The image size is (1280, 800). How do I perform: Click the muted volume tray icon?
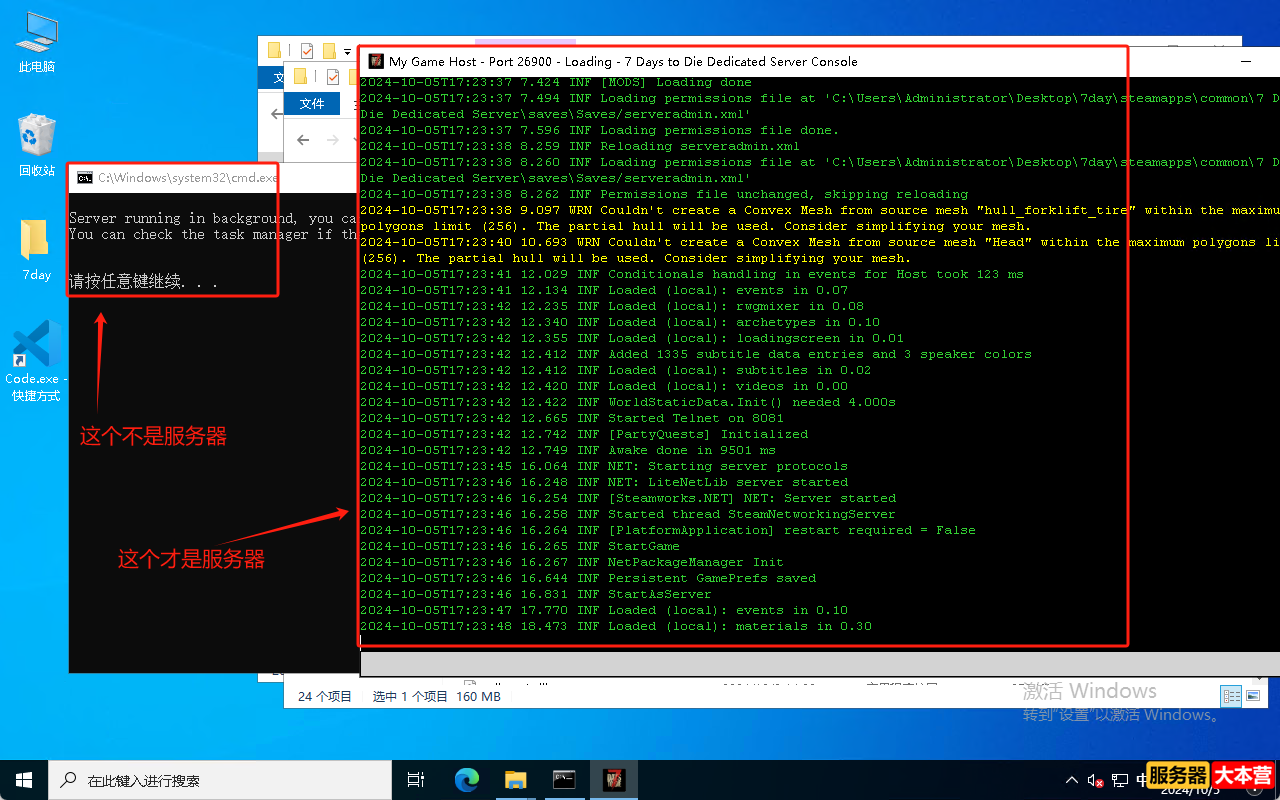[x=1095, y=780]
